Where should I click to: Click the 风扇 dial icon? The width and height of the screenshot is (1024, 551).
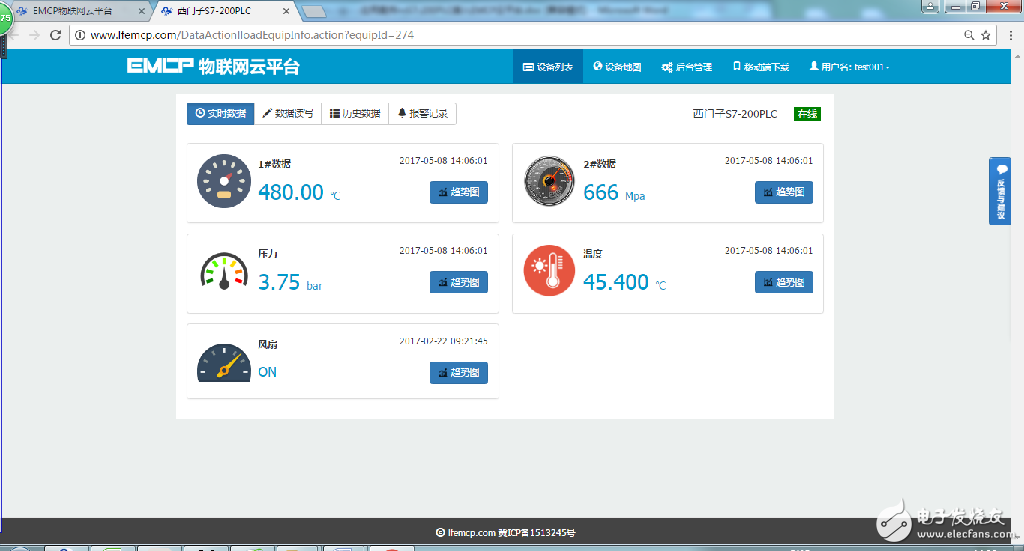coord(224,363)
